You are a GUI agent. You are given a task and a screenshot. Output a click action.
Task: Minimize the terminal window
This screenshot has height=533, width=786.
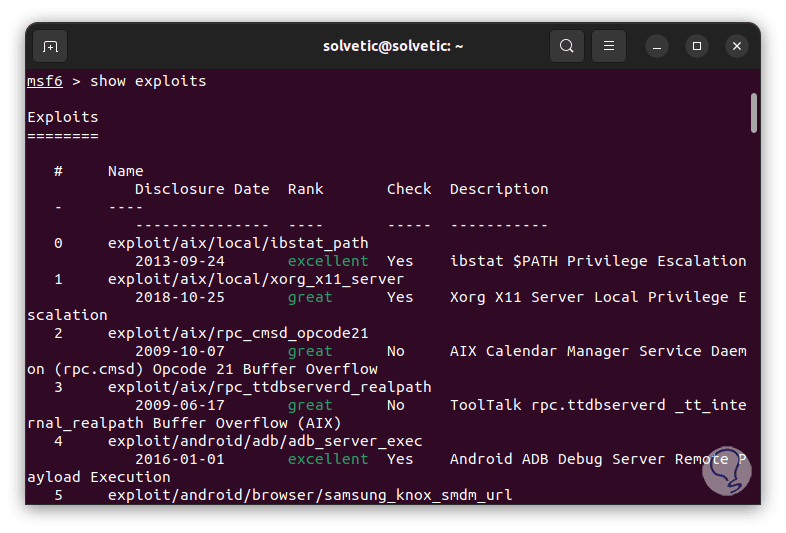[x=657, y=46]
